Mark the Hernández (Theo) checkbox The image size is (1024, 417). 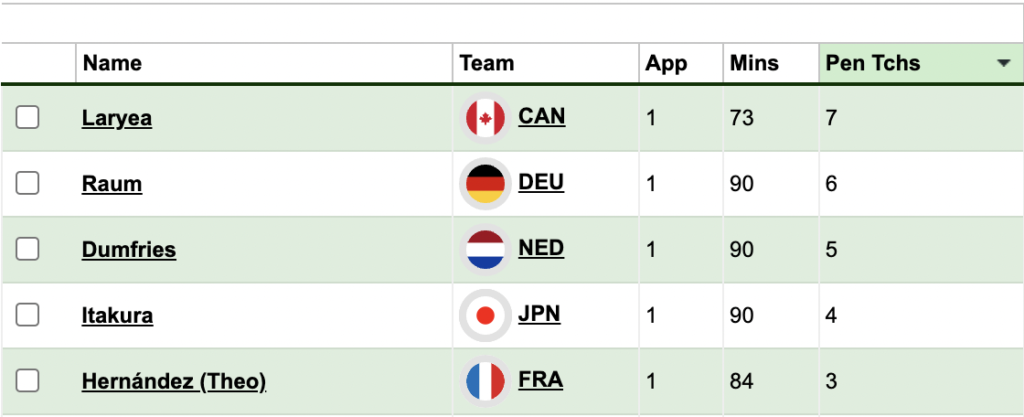[28, 381]
